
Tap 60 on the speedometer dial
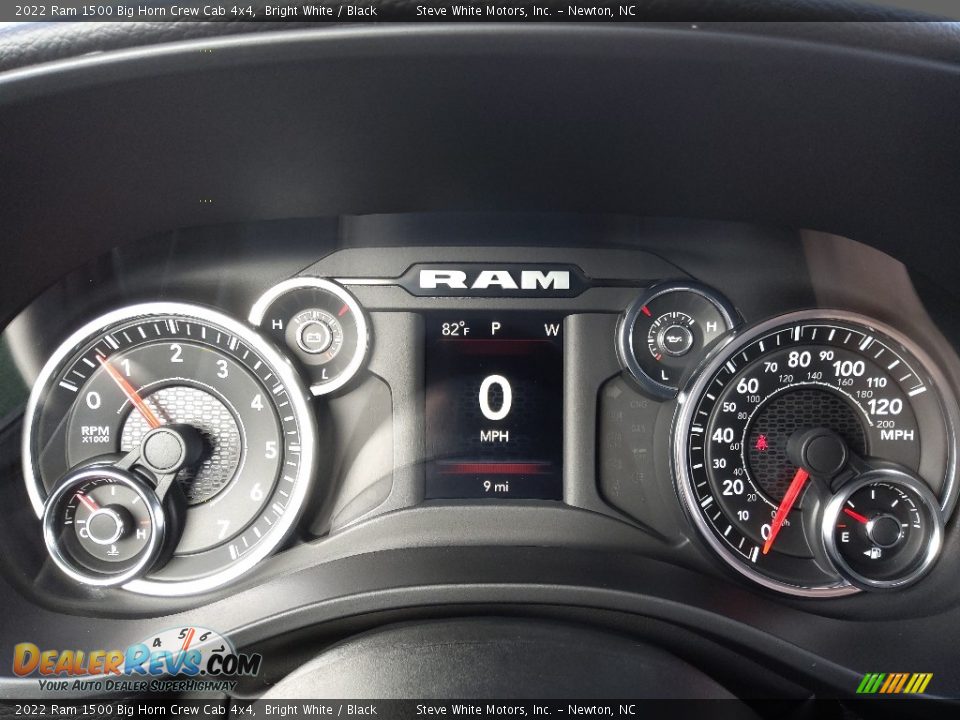pyautogui.click(x=748, y=386)
